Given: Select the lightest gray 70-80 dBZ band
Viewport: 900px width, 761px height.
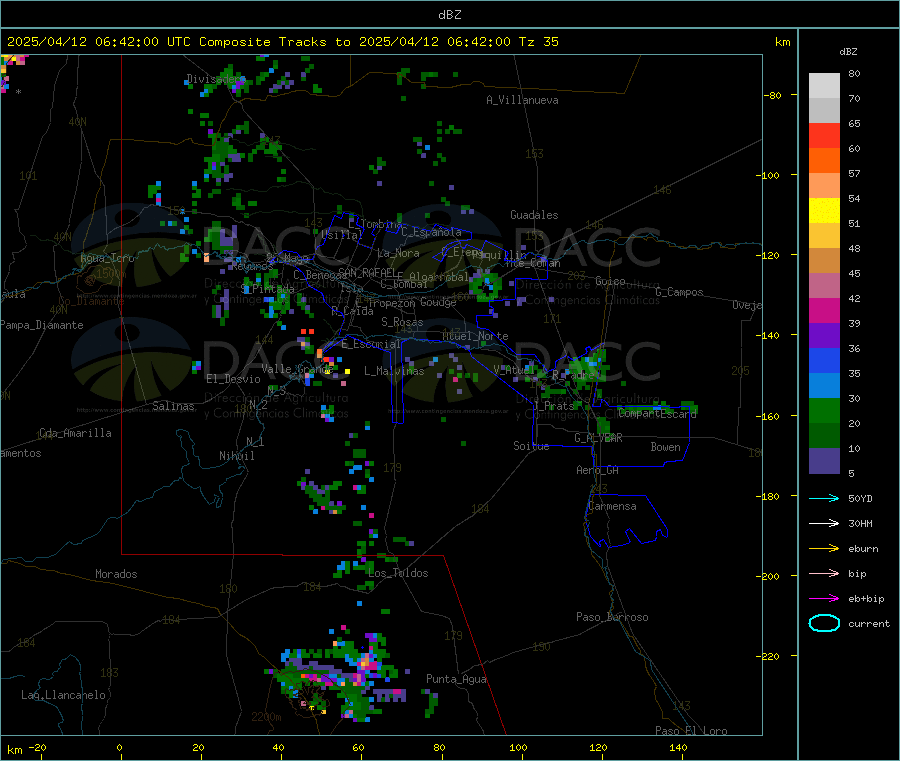Looking at the screenshot, I should [x=824, y=86].
